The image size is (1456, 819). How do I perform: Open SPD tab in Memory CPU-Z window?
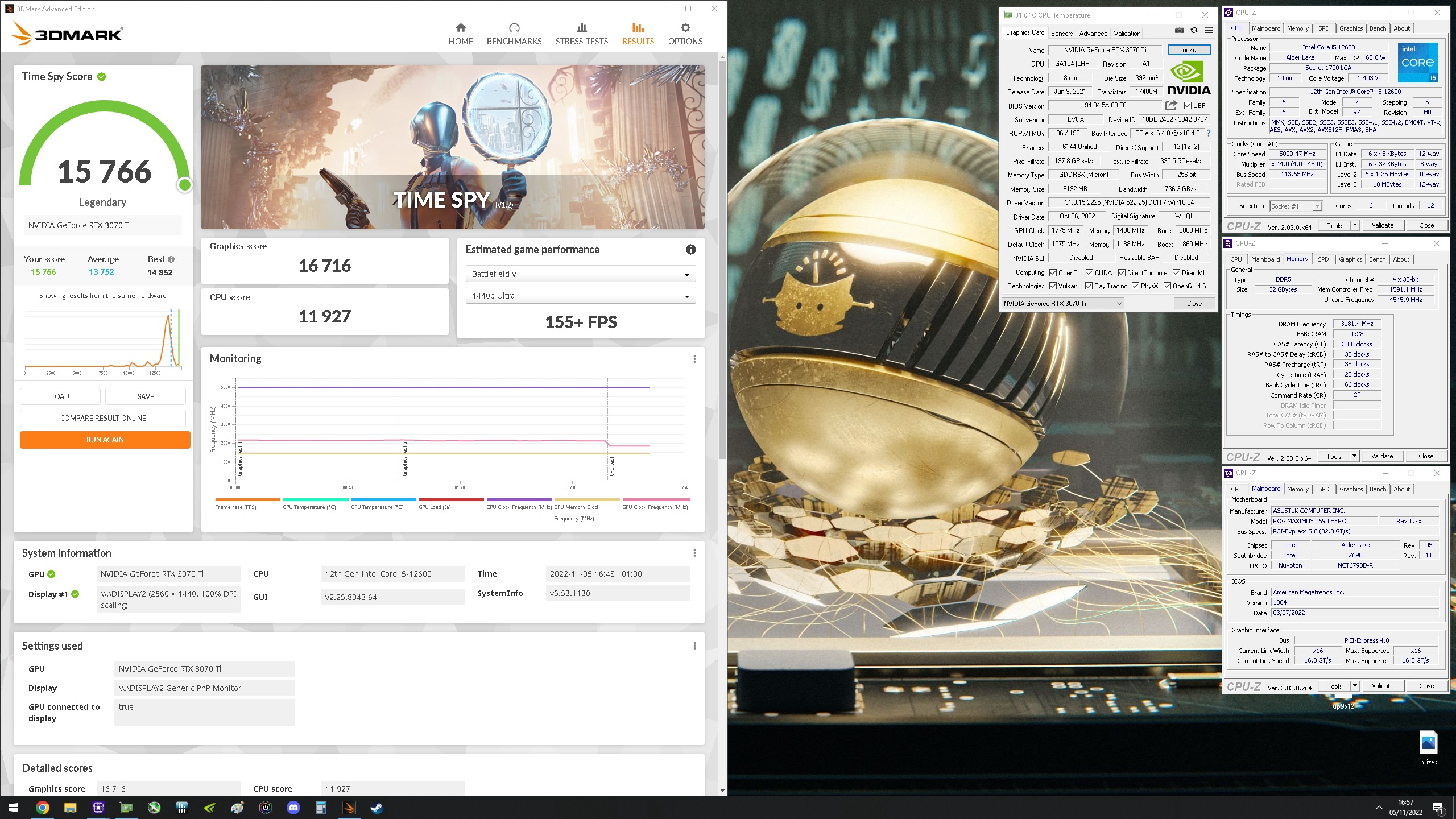coord(1323,259)
